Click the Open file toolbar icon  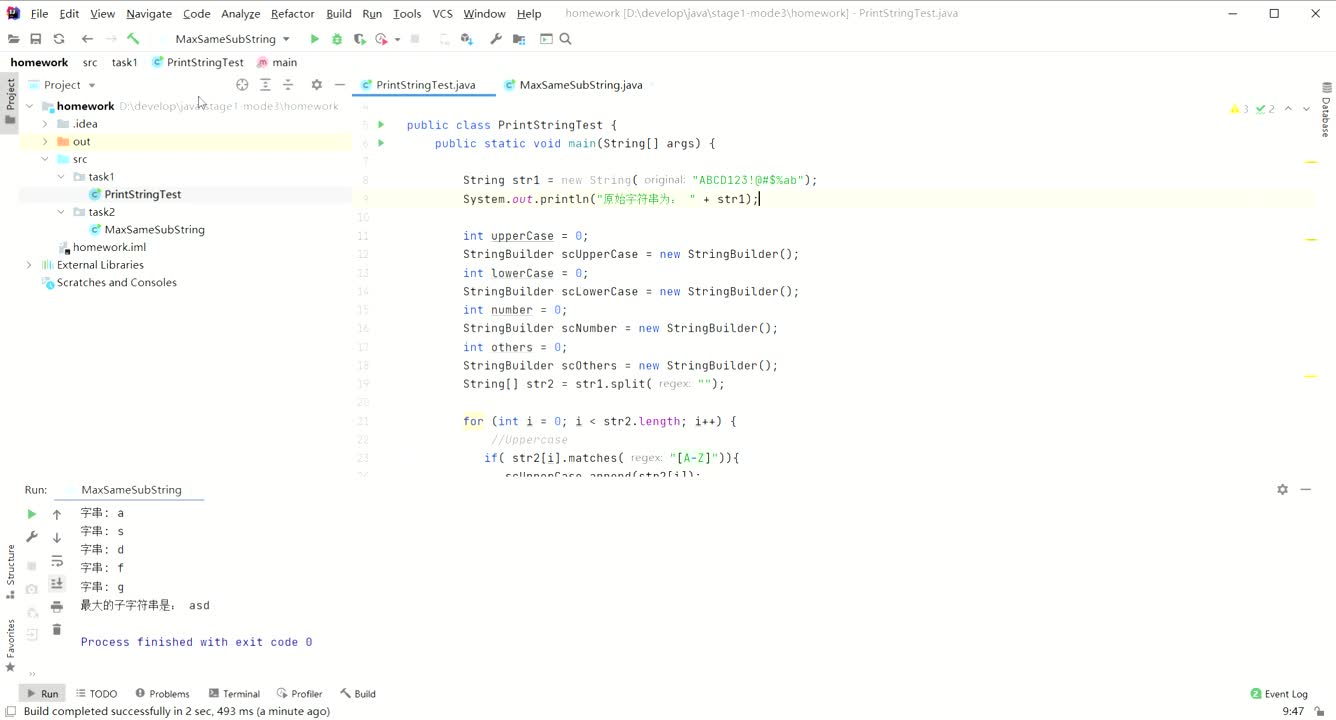pyautogui.click(x=13, y=39)
